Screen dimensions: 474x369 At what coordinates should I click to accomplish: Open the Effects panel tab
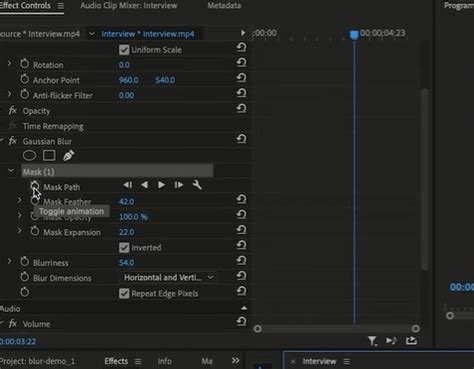[116, 361]
